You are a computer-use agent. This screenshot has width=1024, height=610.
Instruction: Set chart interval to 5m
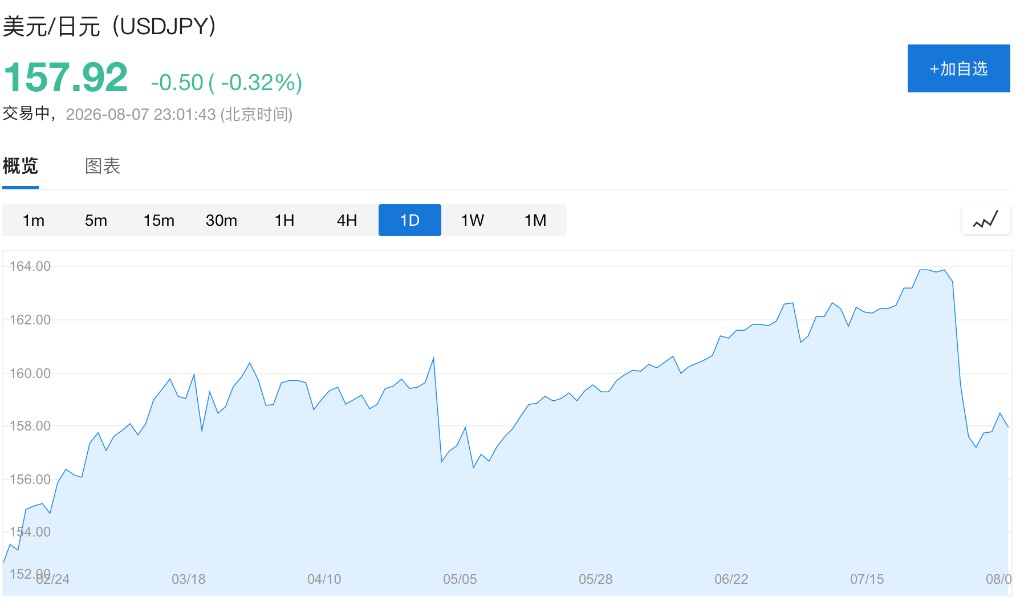tap(96, 220)
